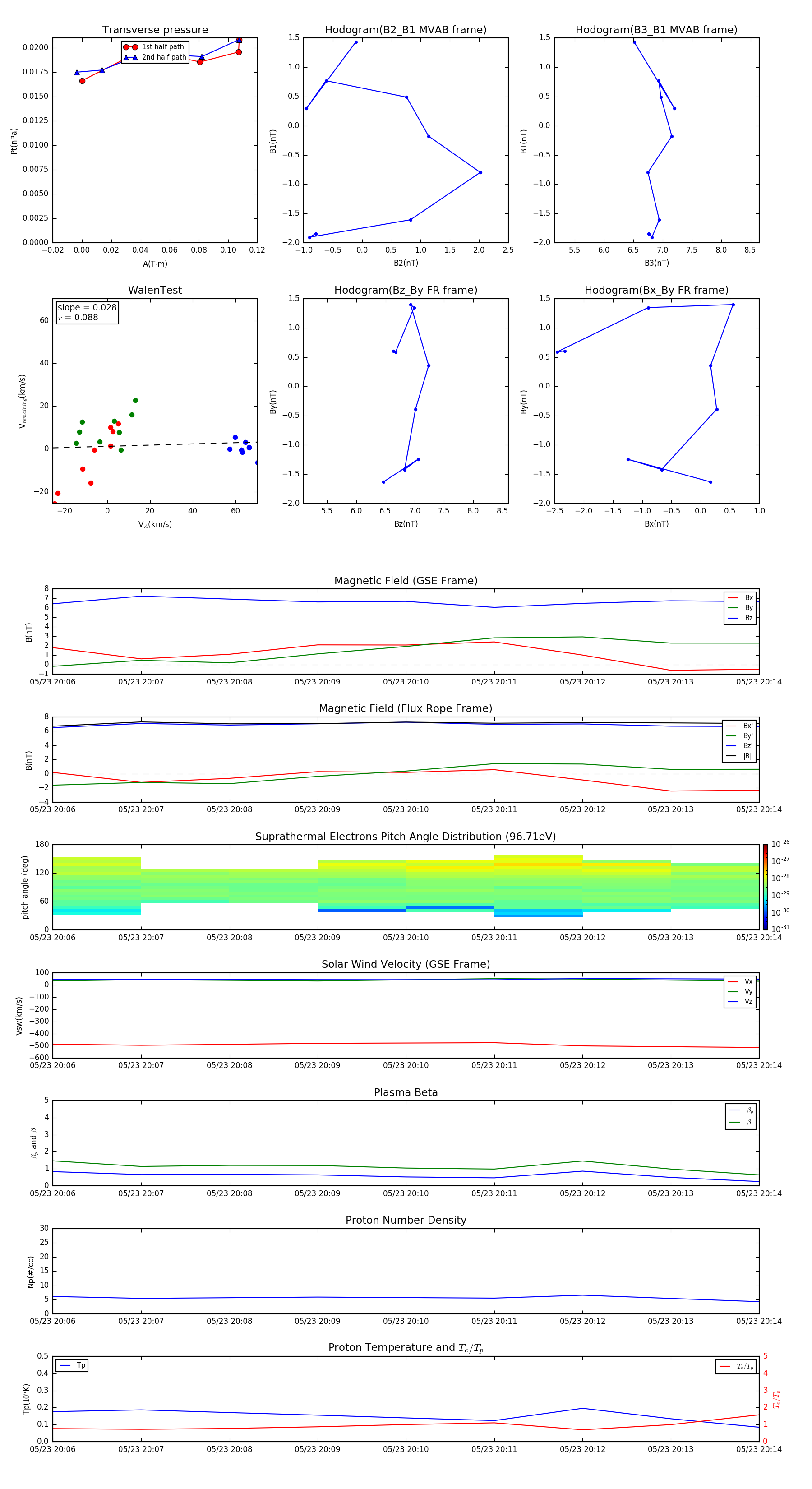Click the '10^-31' colorbar label
The width and height of the screenshot is (812, 1489).
[780, 929]
